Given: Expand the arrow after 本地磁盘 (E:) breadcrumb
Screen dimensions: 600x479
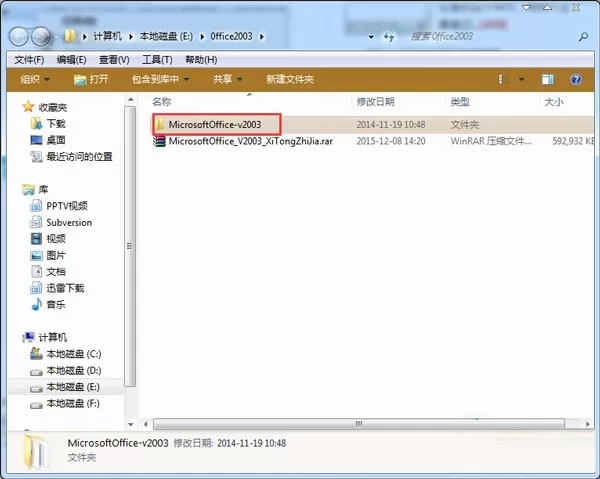Looking at the screenshot, I should [x=202, y=37].
